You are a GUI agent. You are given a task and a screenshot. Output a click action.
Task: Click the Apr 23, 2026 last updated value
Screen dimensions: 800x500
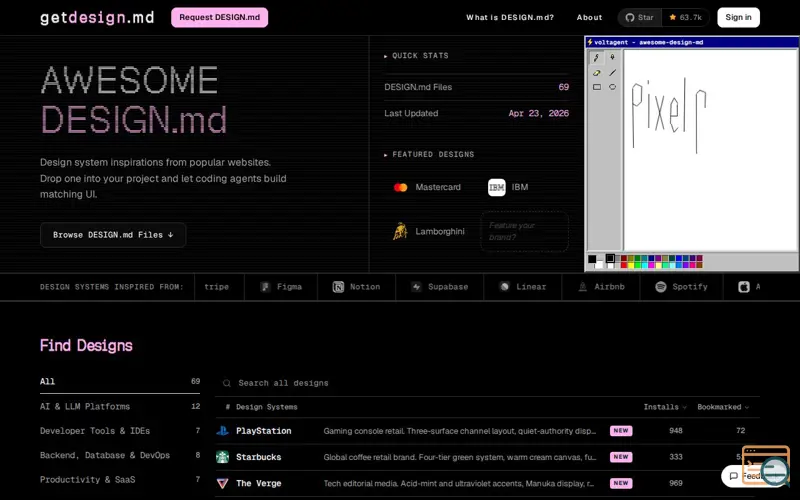pos(539,113)
